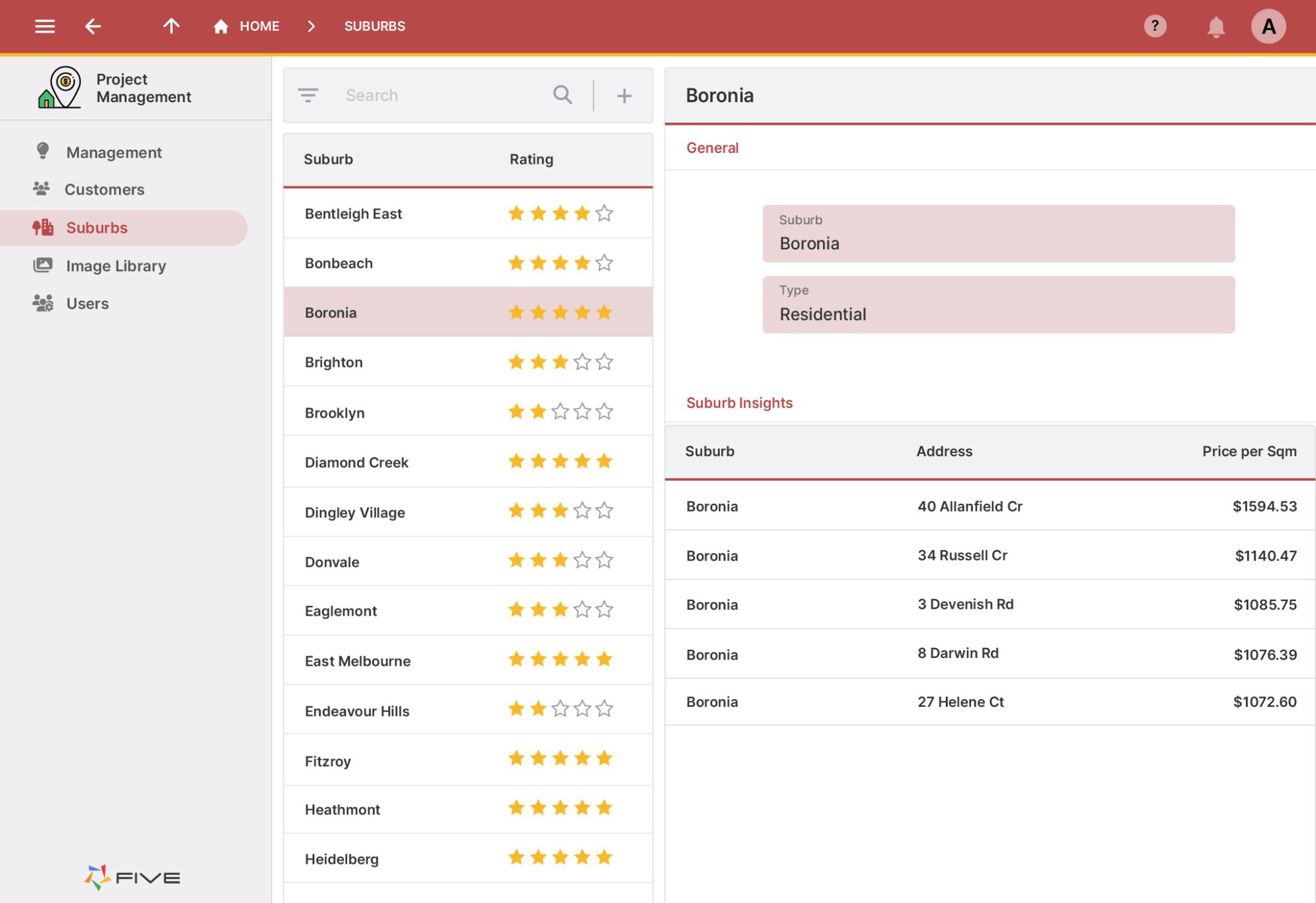
Task: Add a new suburb with the plus button
Action: click(x=623, y=94)
